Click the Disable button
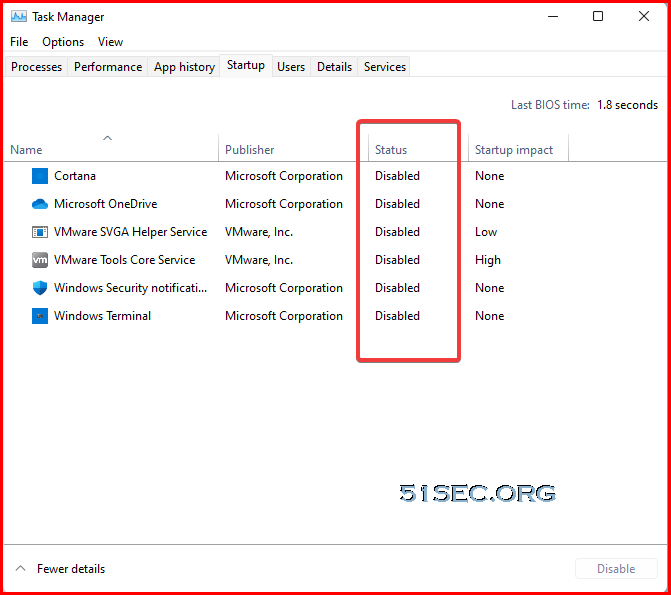 [x=616, y=568]
